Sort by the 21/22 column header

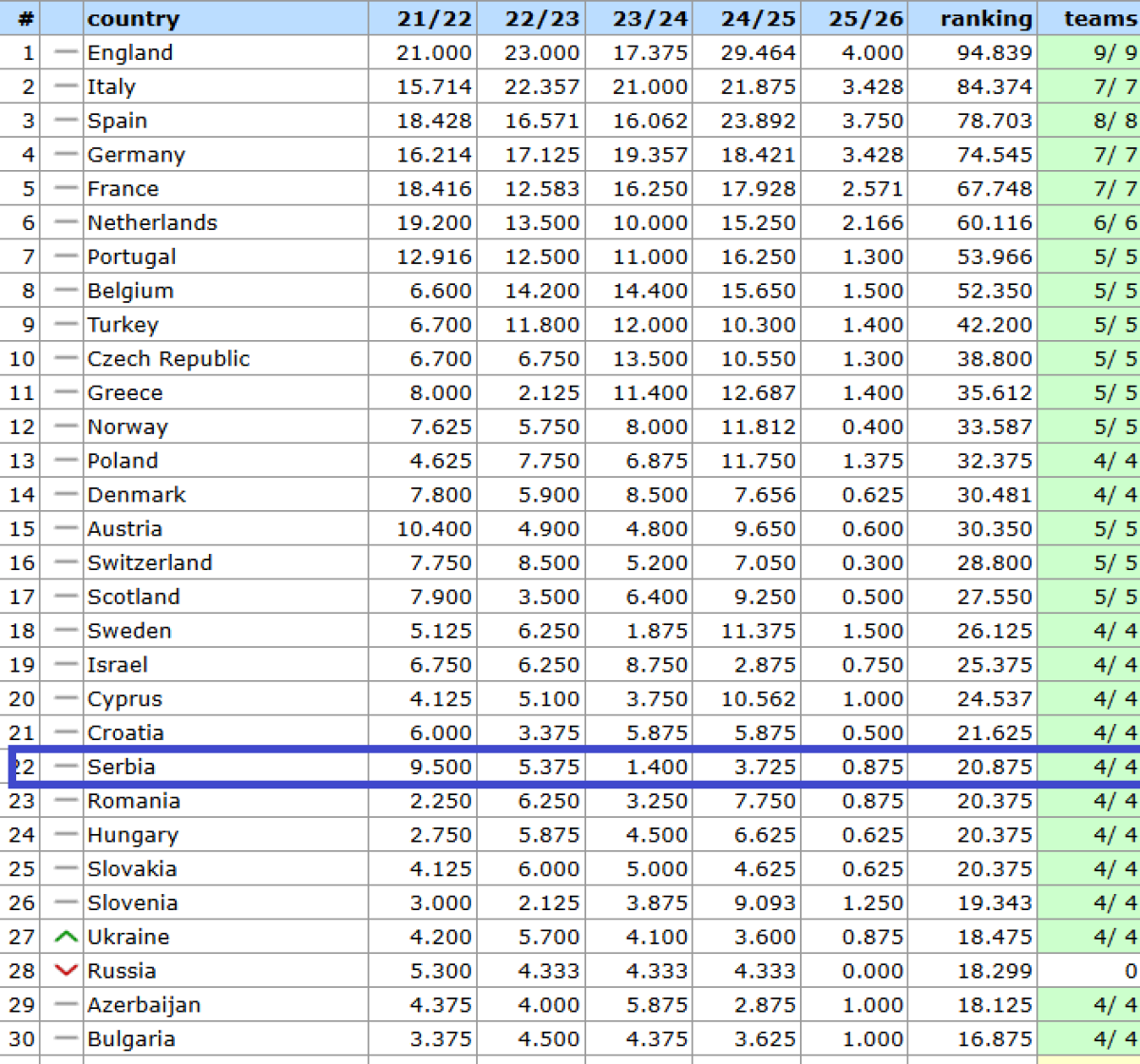click(x=433, y=18)
